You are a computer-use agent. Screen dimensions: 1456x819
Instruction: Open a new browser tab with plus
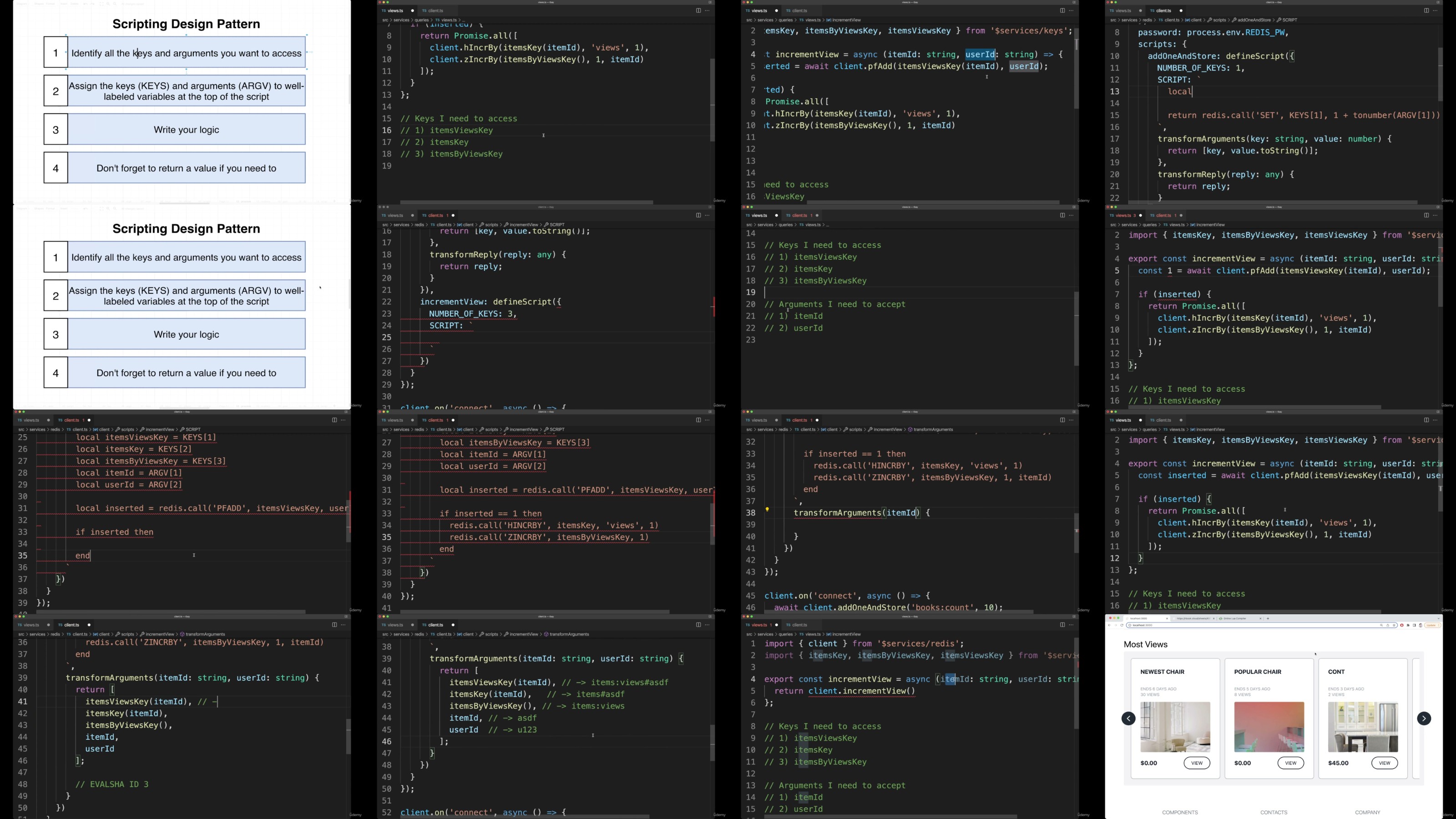point(1268,618)
